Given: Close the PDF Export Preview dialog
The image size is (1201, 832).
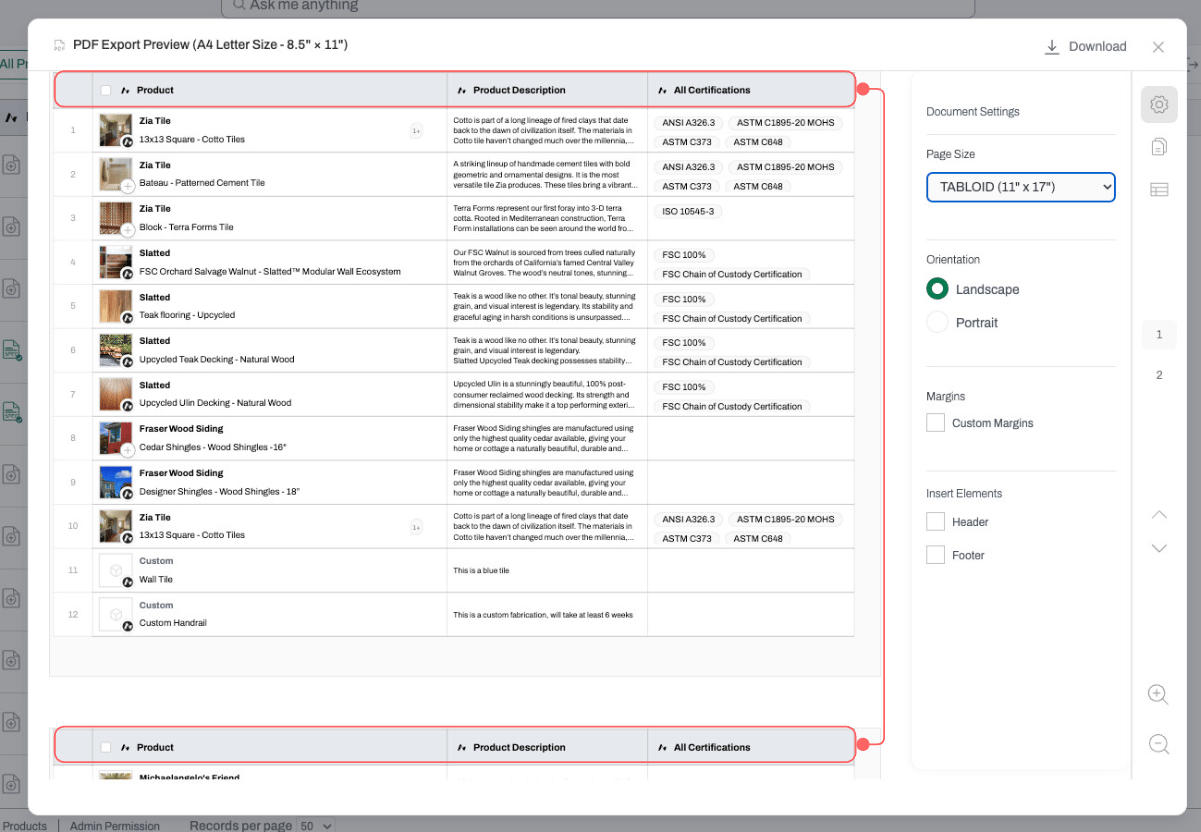Looking at the screenshot, I should (x=1158, y=47).
